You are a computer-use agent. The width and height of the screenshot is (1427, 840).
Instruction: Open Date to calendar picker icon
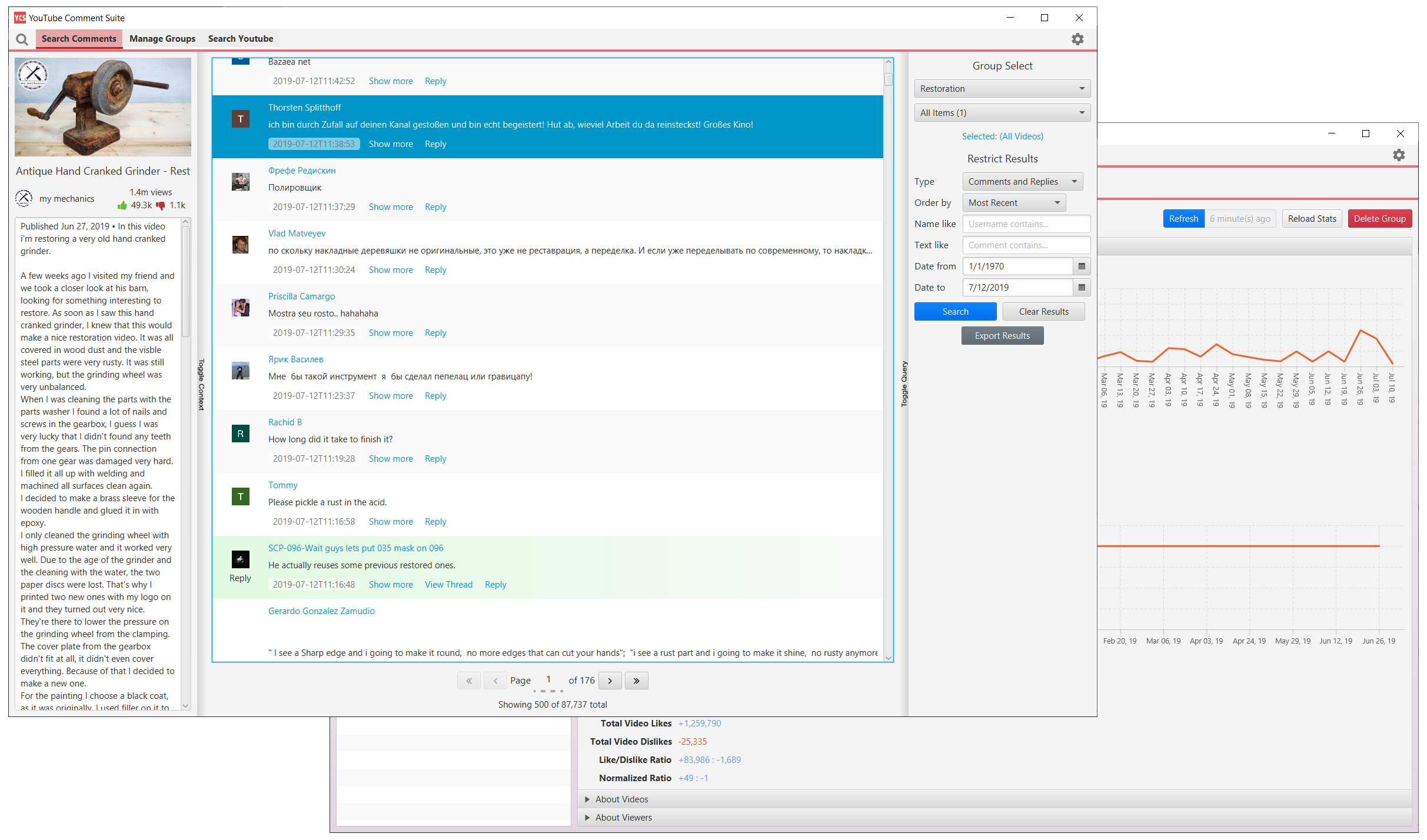[1082, 288]
